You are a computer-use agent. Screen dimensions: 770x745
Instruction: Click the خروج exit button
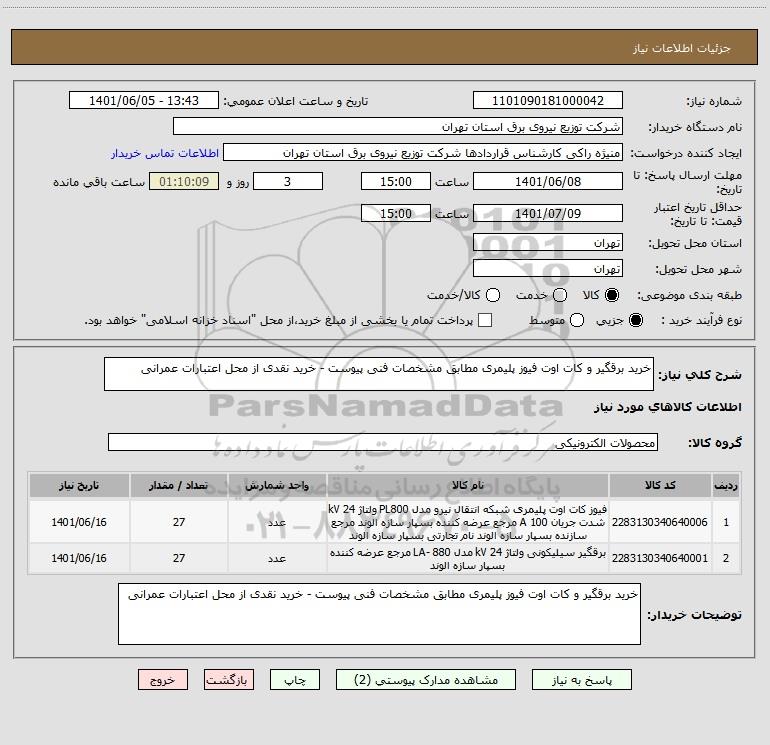click(x=163, y=680)
